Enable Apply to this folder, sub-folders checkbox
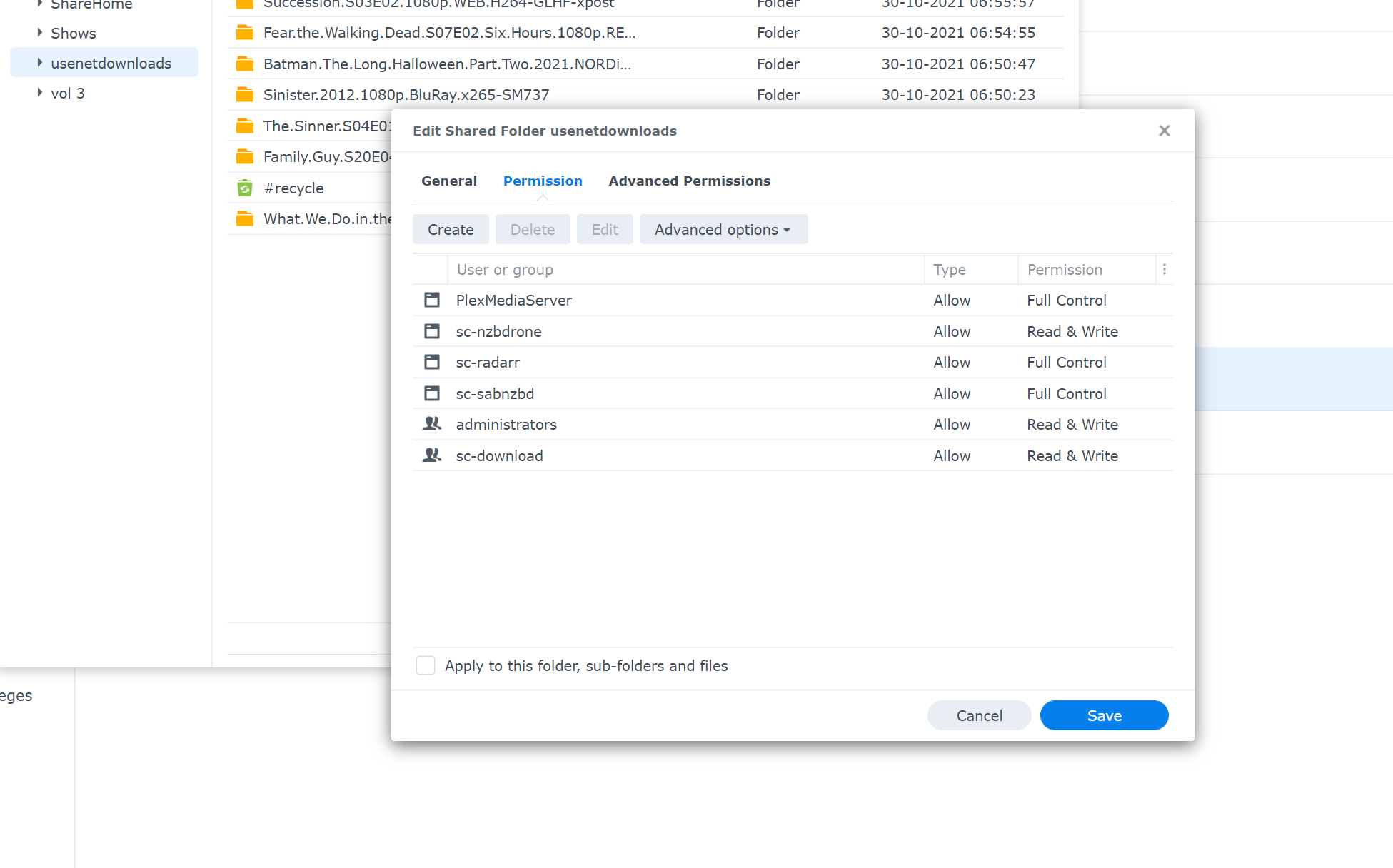The height and width of the screenshot is (868, 1393). 426,665
